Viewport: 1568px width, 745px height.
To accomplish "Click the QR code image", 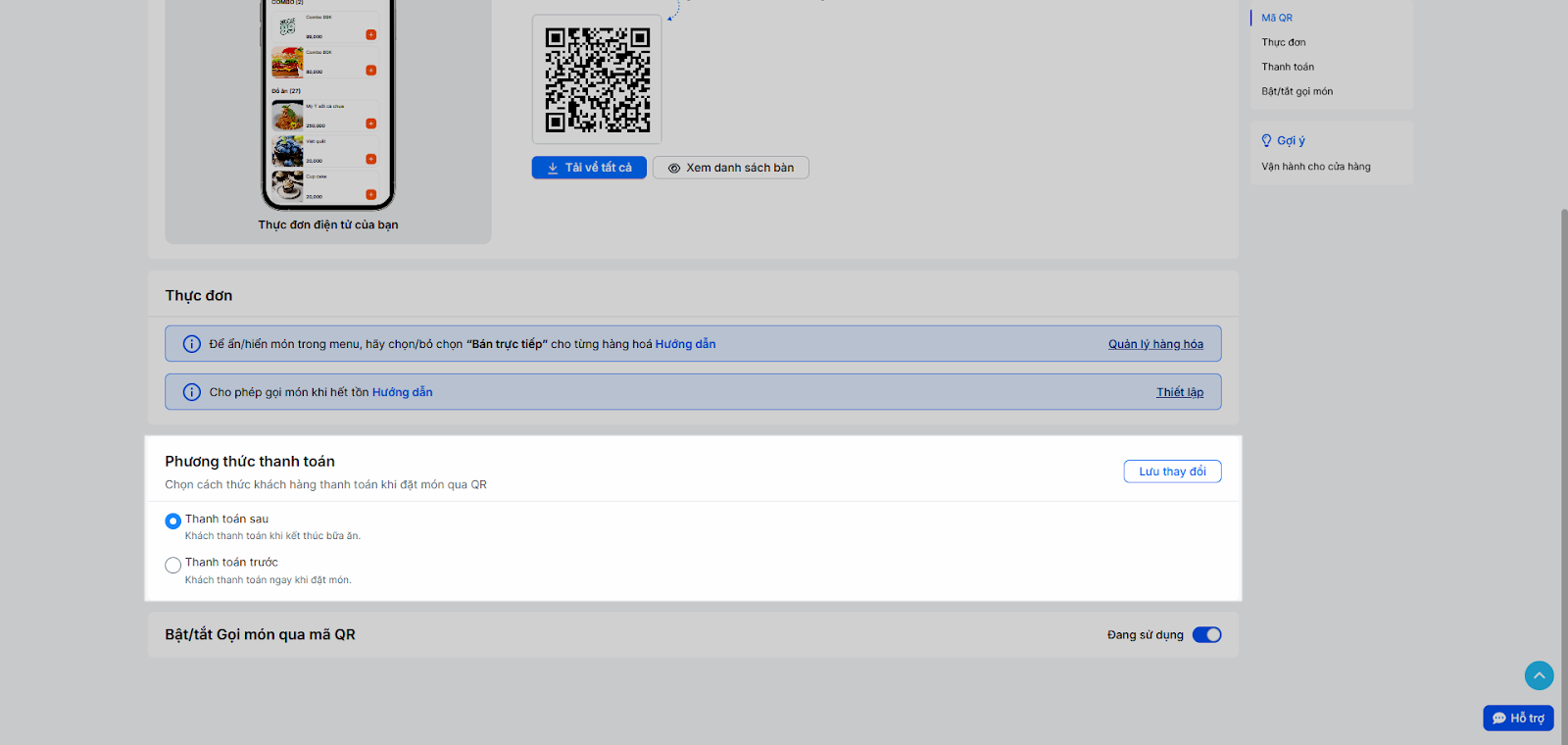I will click(597, 79).
